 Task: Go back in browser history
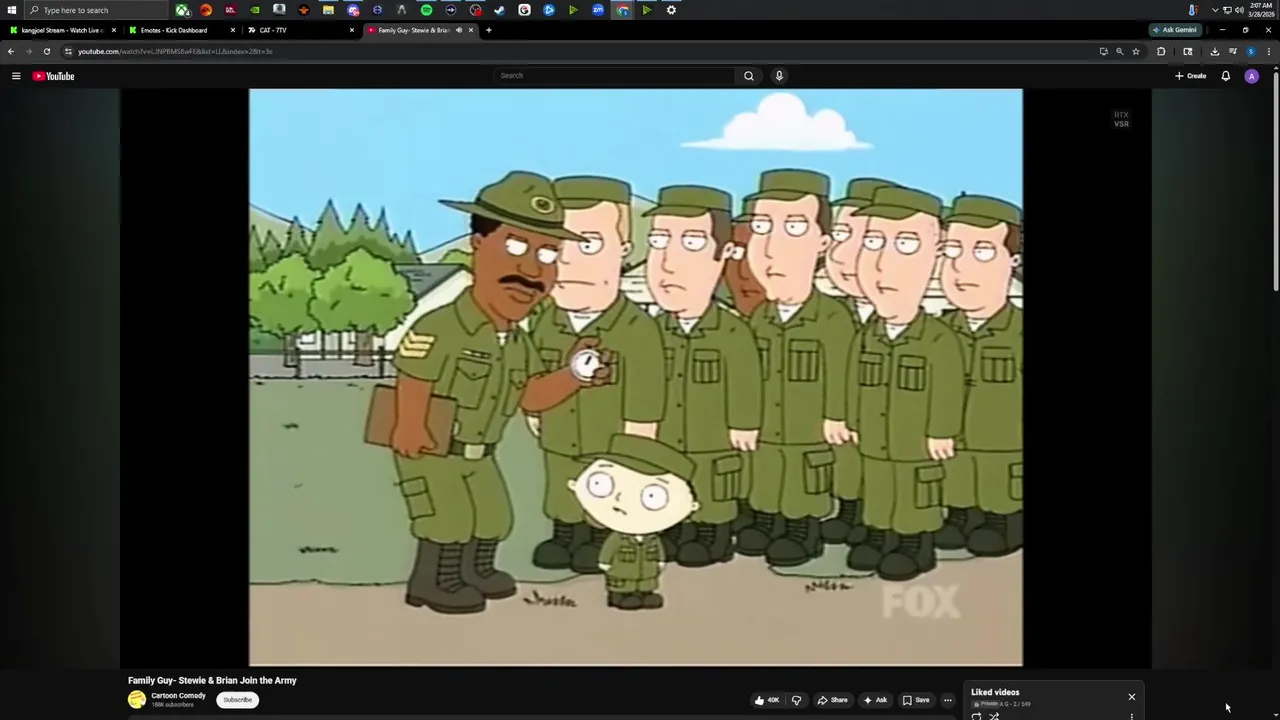click(11, 51)
